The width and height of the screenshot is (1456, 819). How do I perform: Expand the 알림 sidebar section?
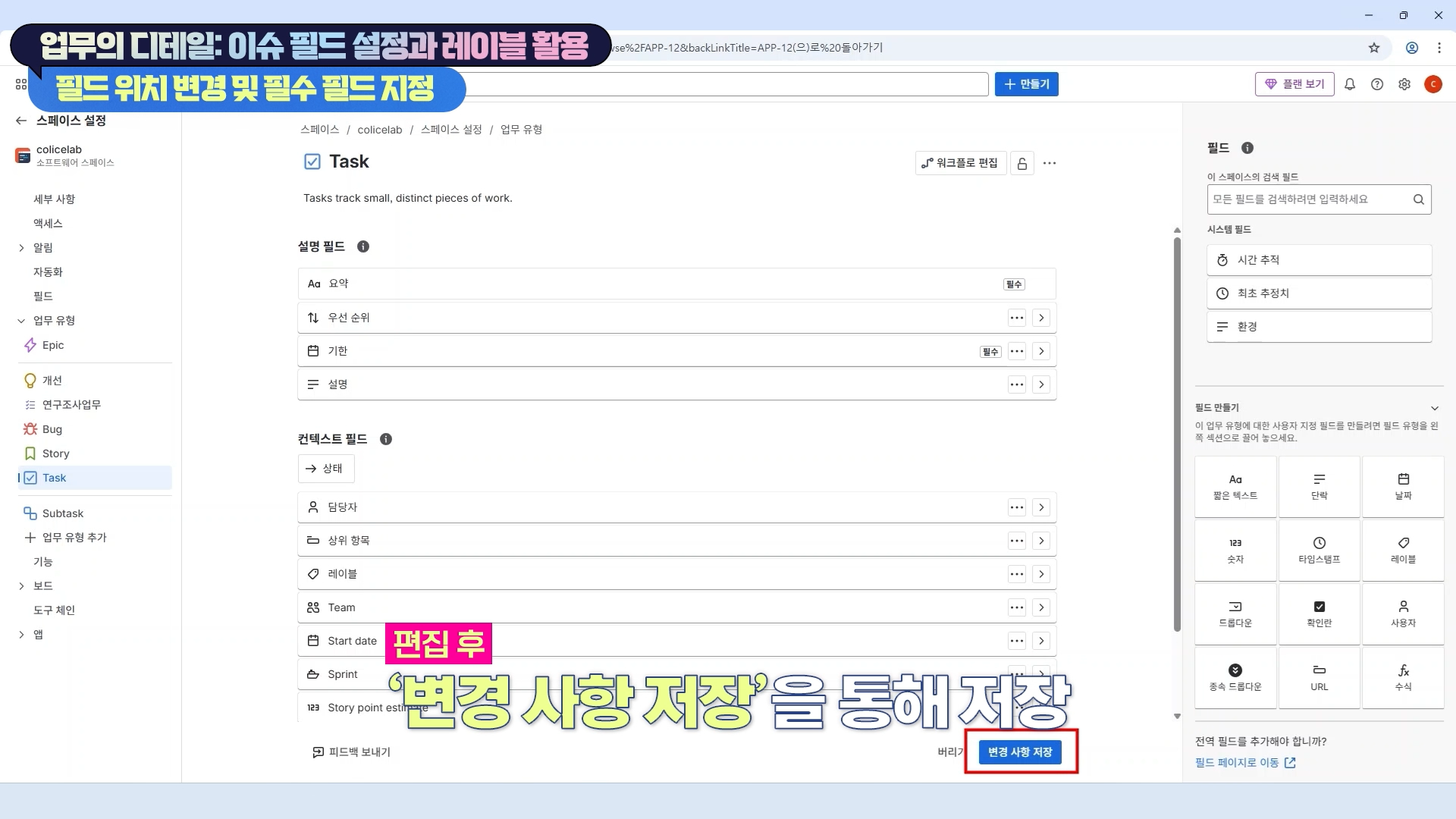pos(21,248)
